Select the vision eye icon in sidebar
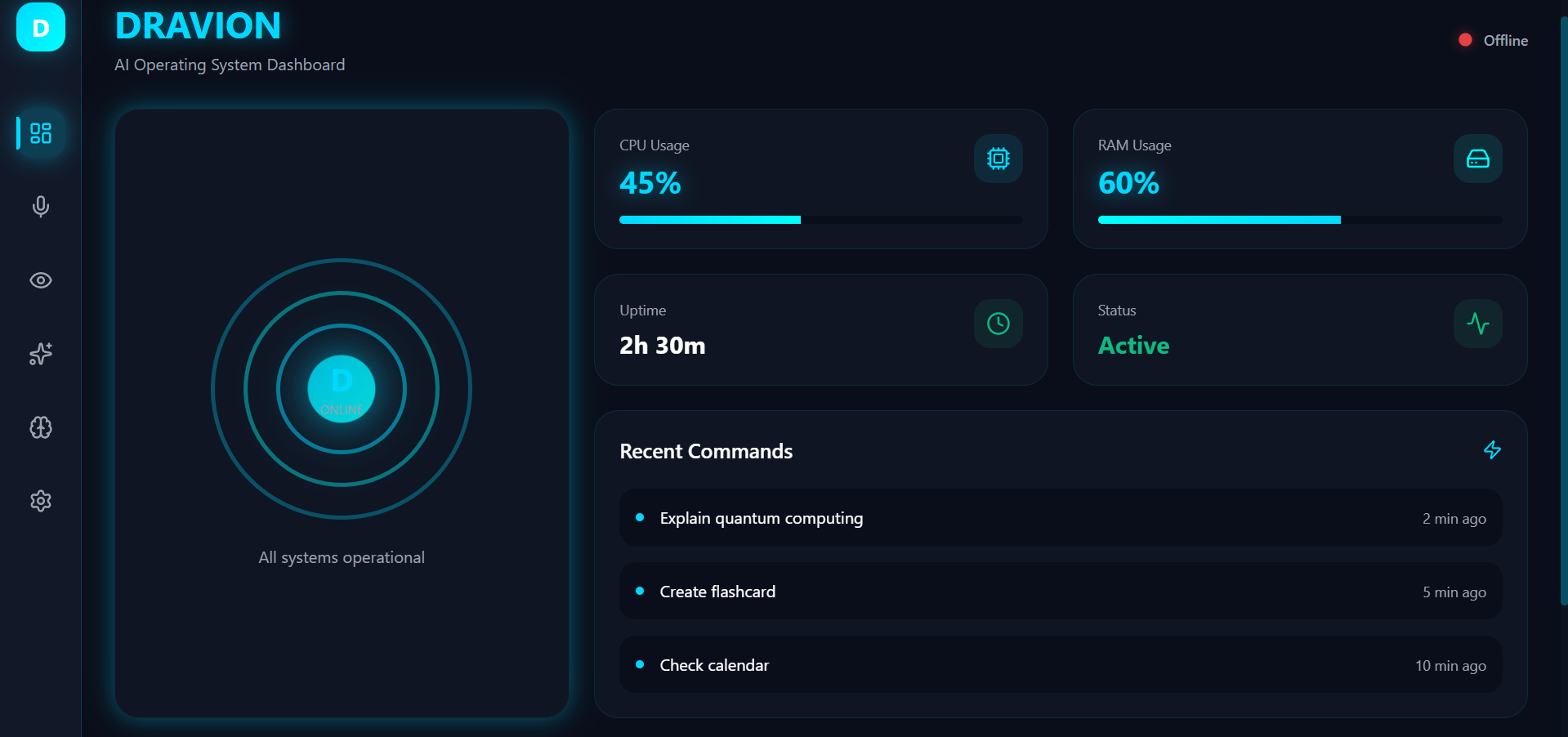 click(40, 279)
